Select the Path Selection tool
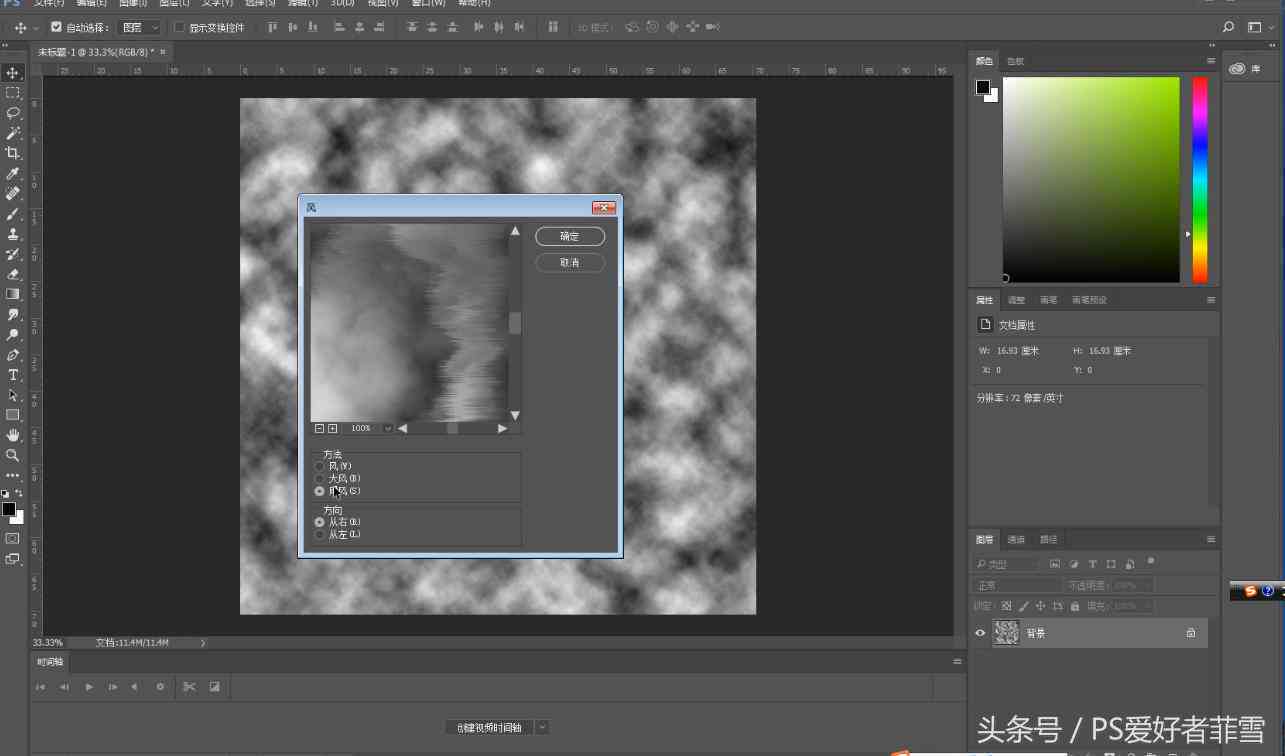This screenshot has height=756, width=1285. (13, 395)
